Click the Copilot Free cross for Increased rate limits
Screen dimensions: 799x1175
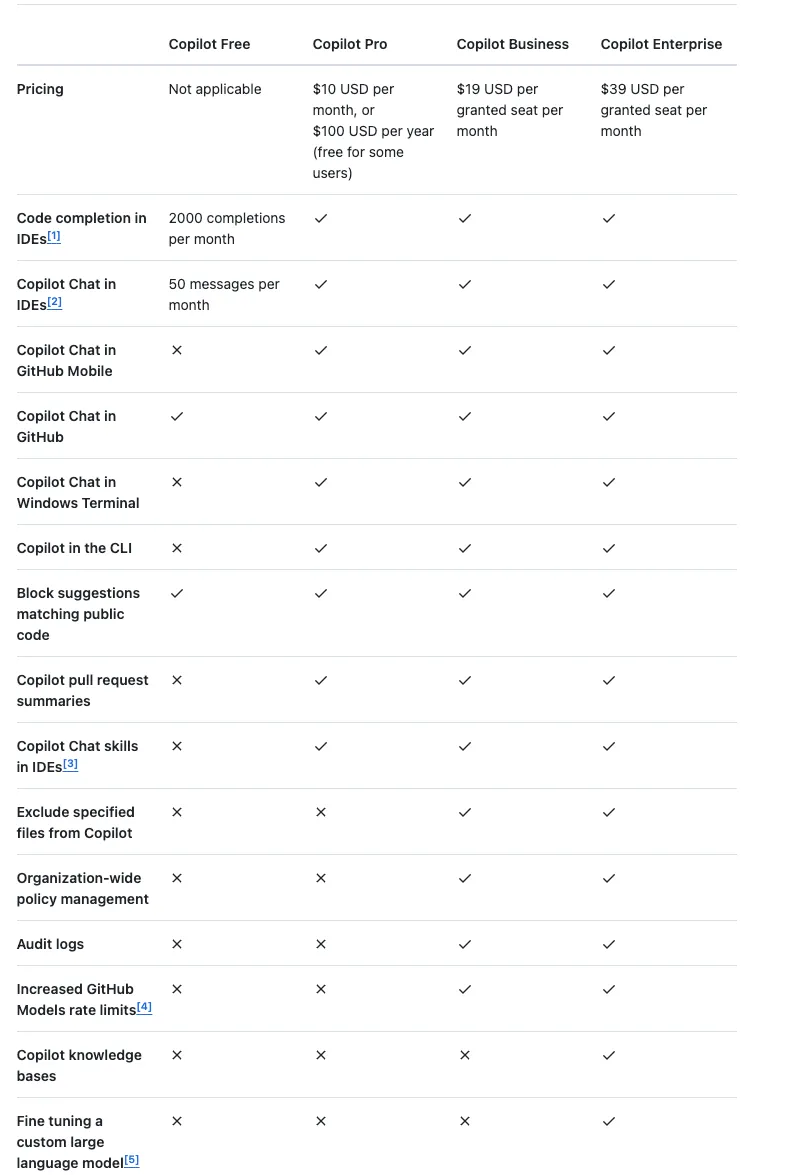click(x=177, y=989)
